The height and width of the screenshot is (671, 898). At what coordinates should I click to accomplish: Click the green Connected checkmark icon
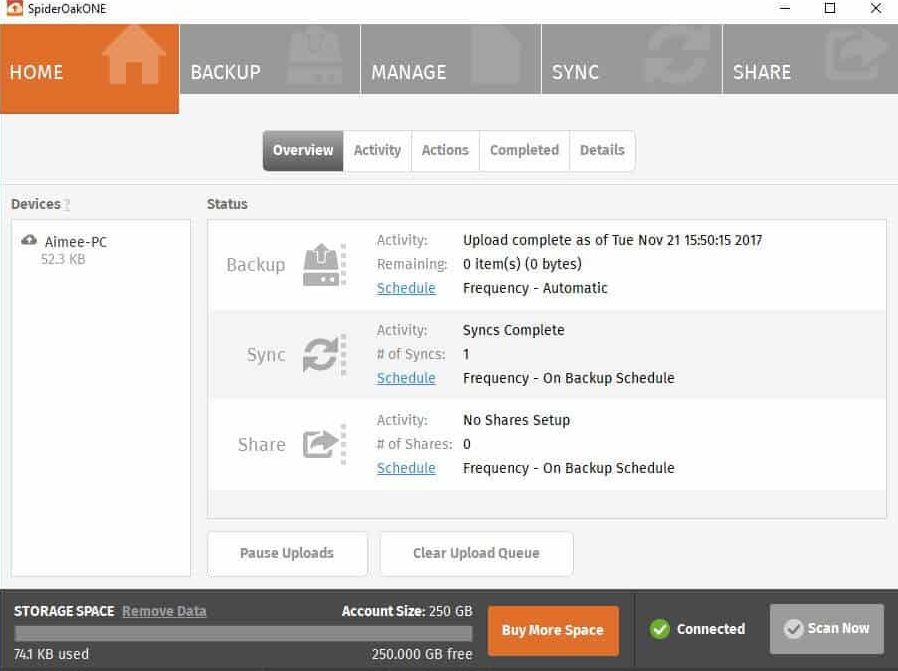click(660, 629)
